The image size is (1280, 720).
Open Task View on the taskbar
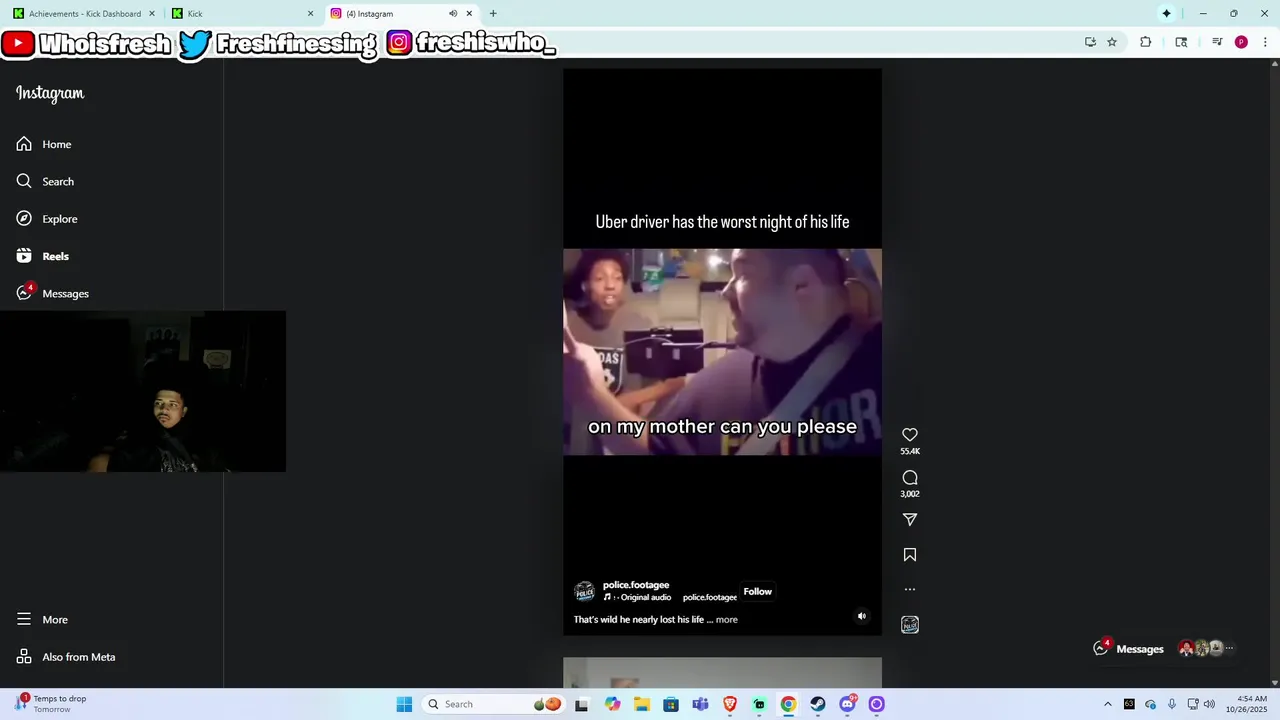(582, 704)
